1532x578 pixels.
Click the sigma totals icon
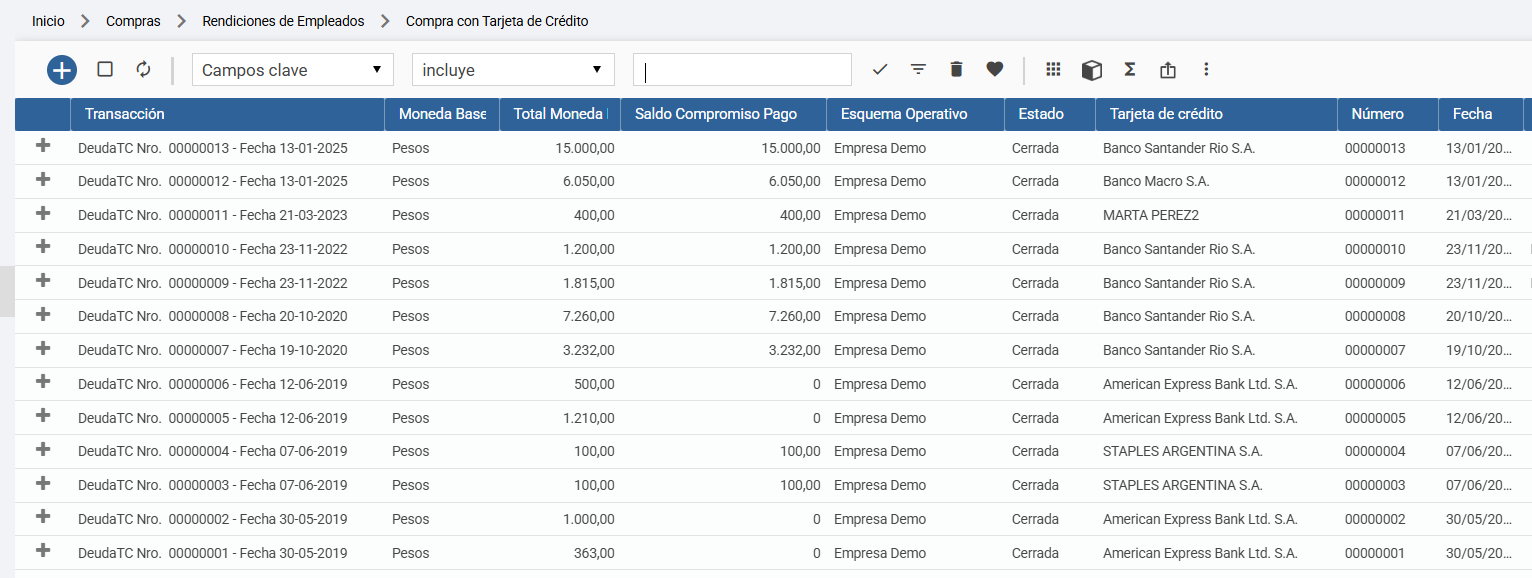click(x=1130, y=69)
